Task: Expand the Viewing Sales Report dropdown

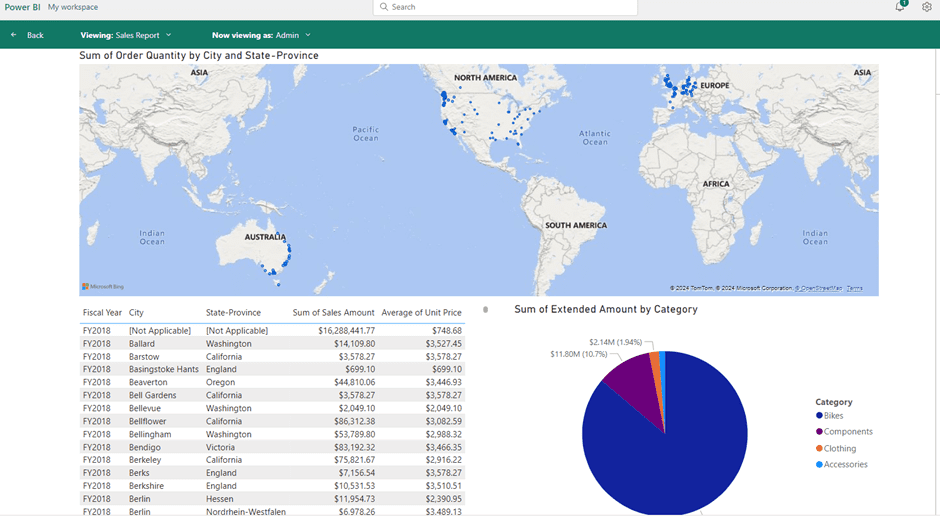Action: click(168, 35)
